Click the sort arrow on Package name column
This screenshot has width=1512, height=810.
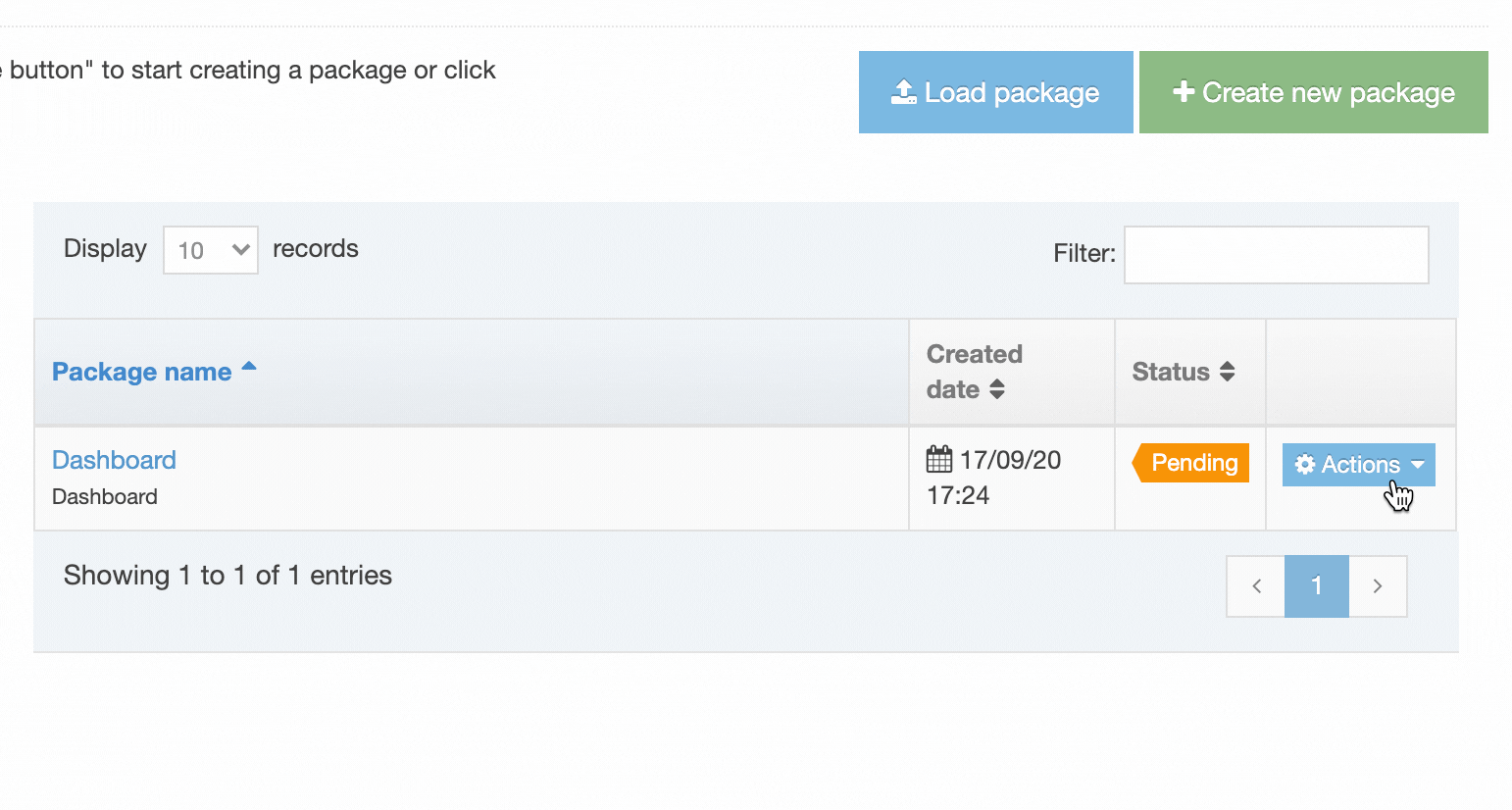[x=250, y=367]
